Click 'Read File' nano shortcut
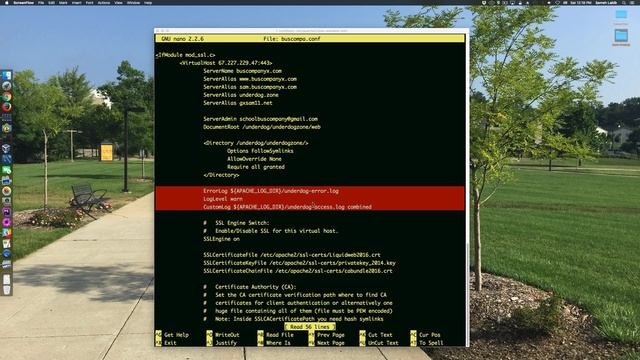 [x=280, y=335]
